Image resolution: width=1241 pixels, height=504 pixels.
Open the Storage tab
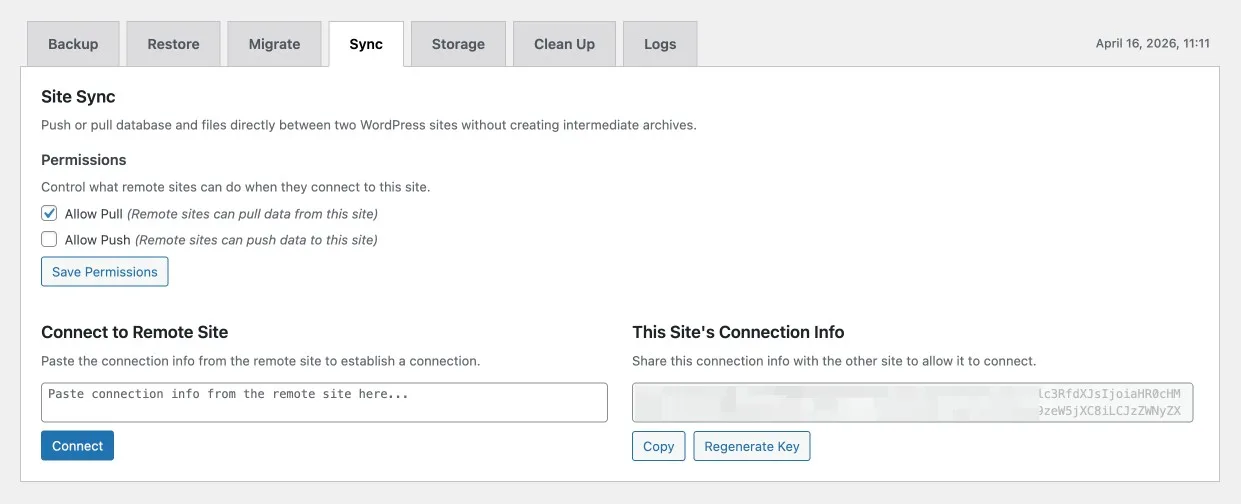pos(458,44)
